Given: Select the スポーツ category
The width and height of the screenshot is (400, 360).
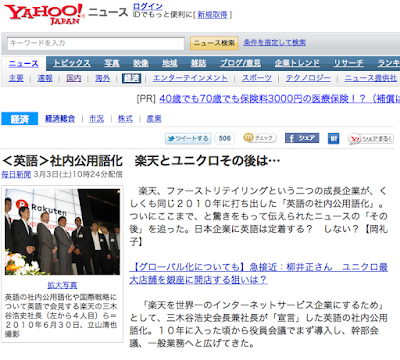Looking at the screenshot, I should (257, 78).
